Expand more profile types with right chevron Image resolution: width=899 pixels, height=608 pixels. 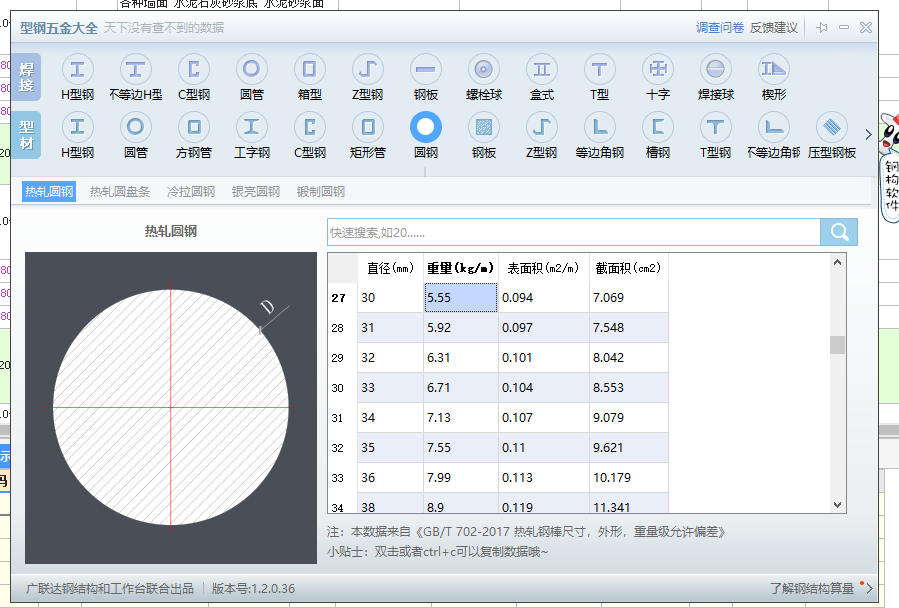868,134
